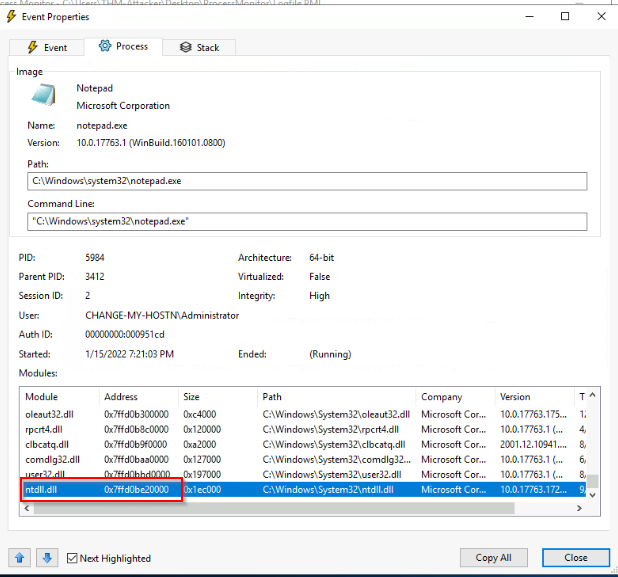Click the Started time 1/15/2022 7:21:03 PM
The height and width of the screenshot is (577, 618).
click(x=129, y=354)
